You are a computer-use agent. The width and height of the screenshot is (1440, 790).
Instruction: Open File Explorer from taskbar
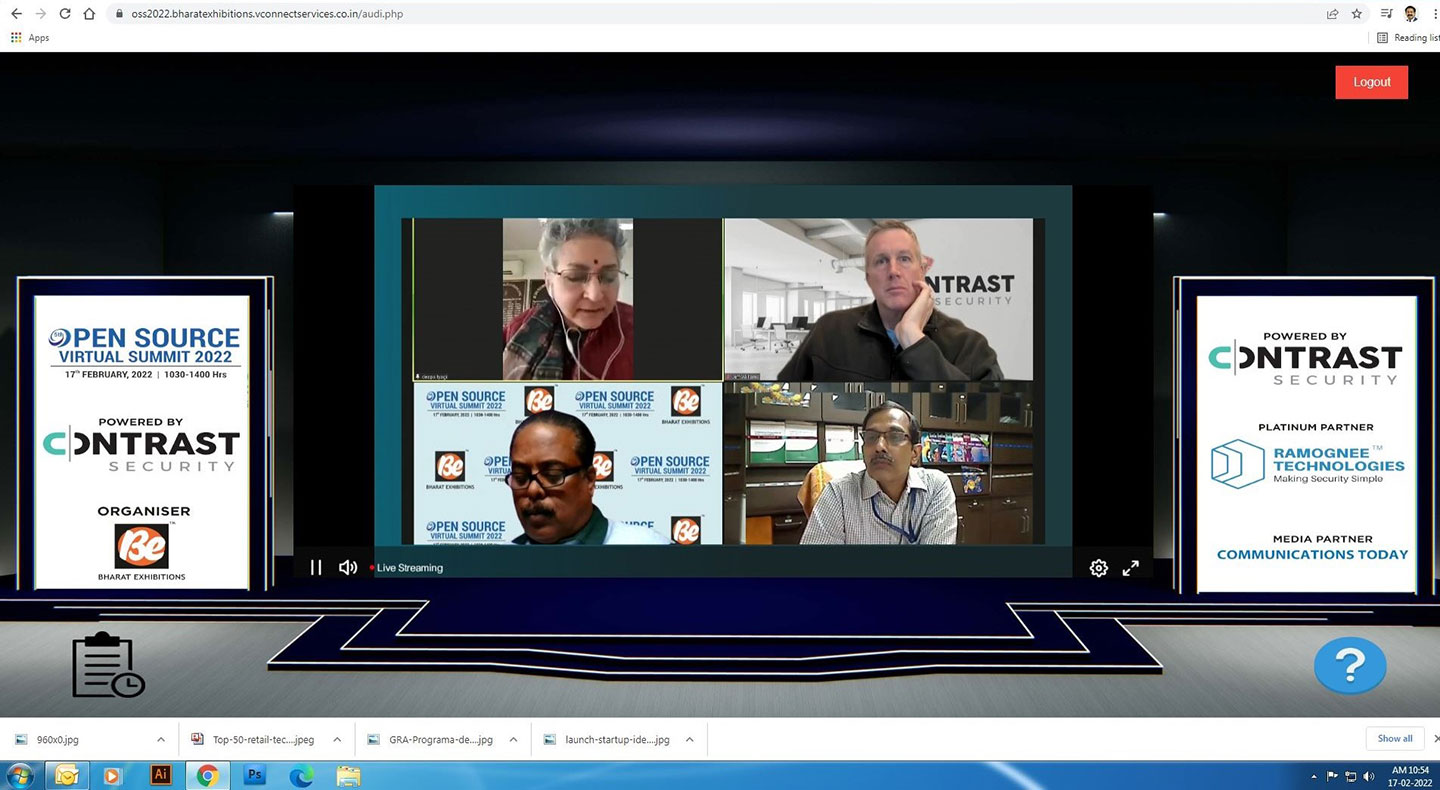(x=348, y=776)
